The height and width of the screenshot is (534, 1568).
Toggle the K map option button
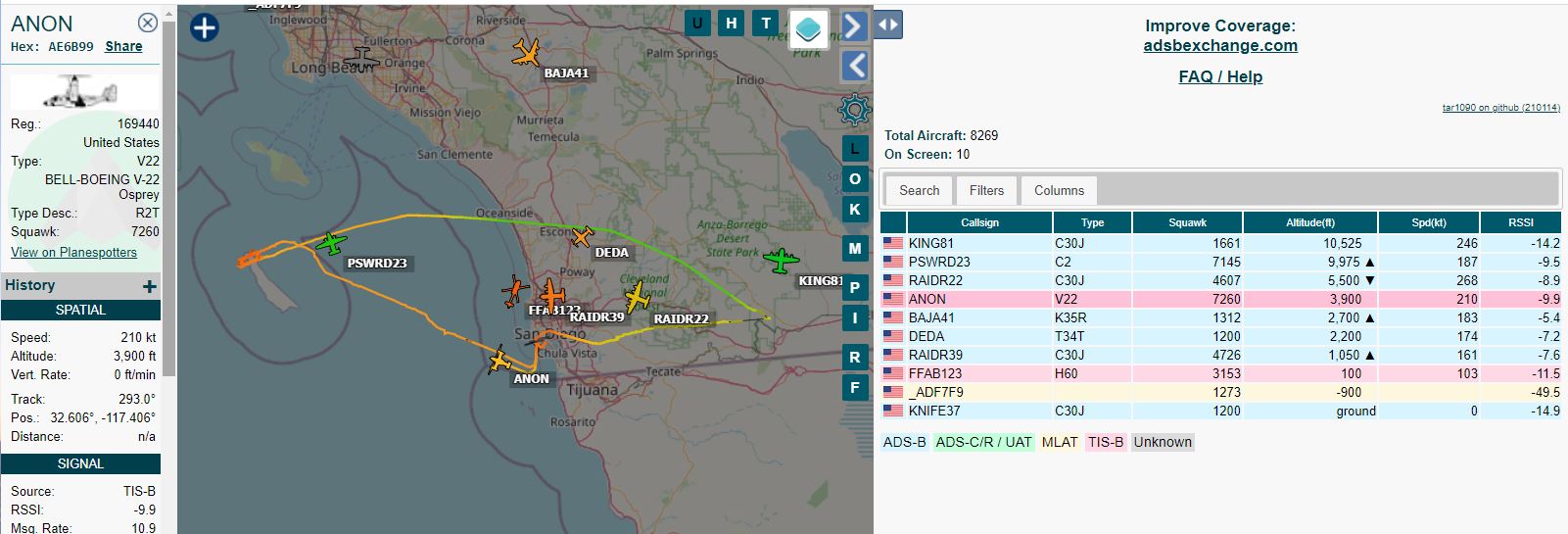tap(855, 210)
